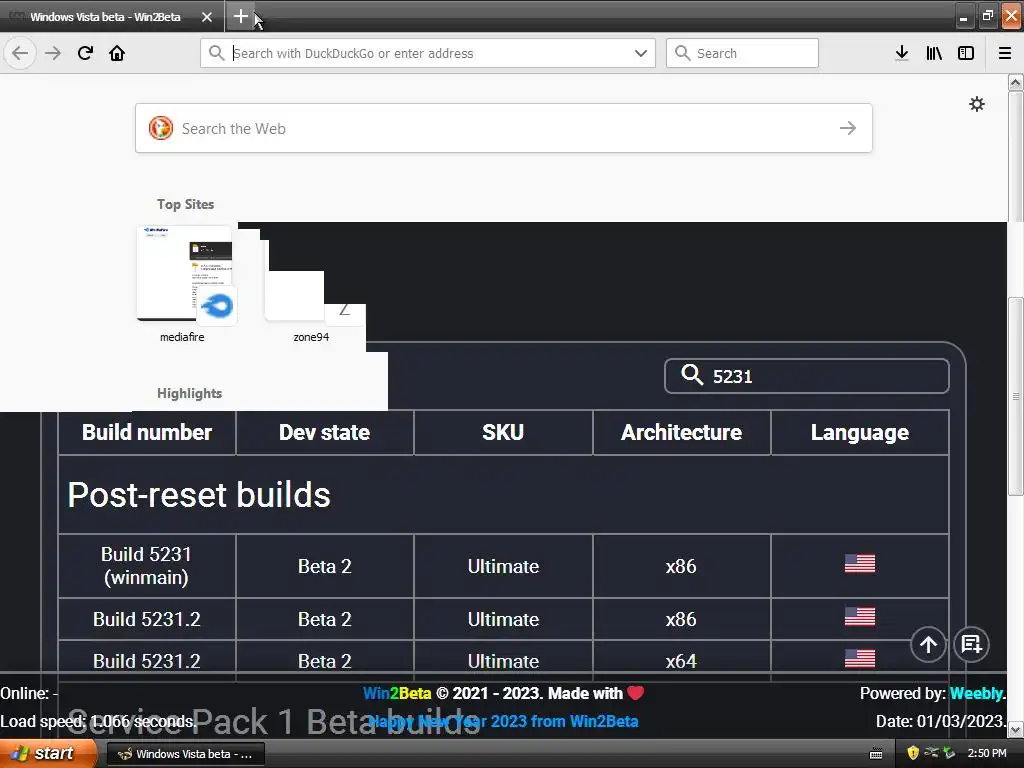Click the round notes icon button
Viewport: 1024px width, 768px height.
(x=971, y=645)
